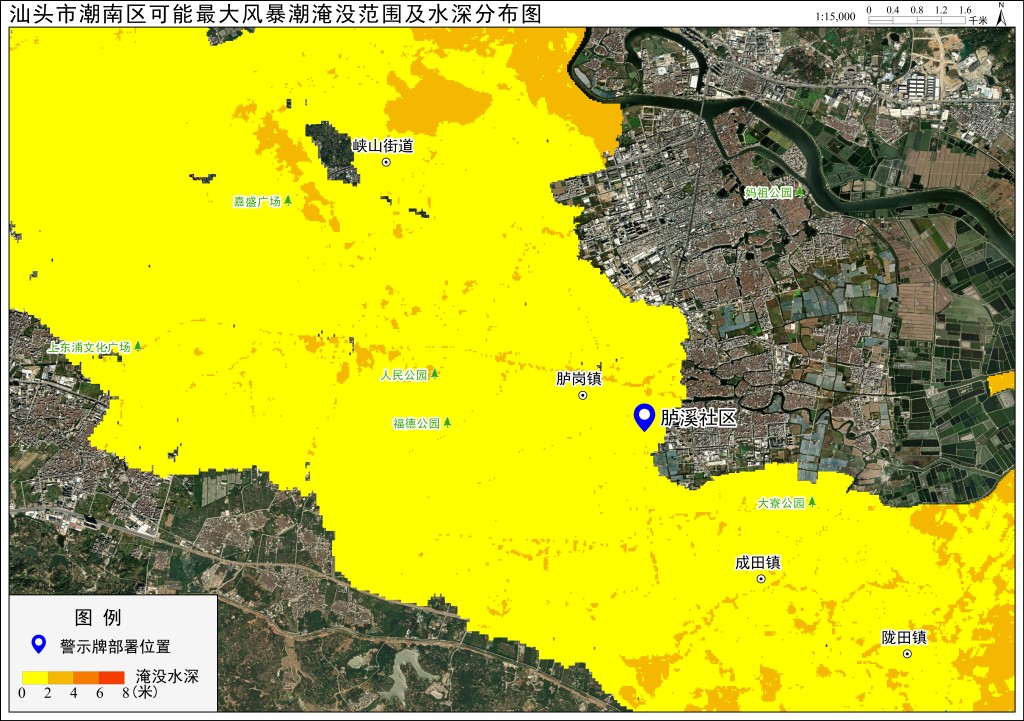Click the map title starting with 汕头市潮南区
This screenshot has width=1024, height=721.
[276, 14]
